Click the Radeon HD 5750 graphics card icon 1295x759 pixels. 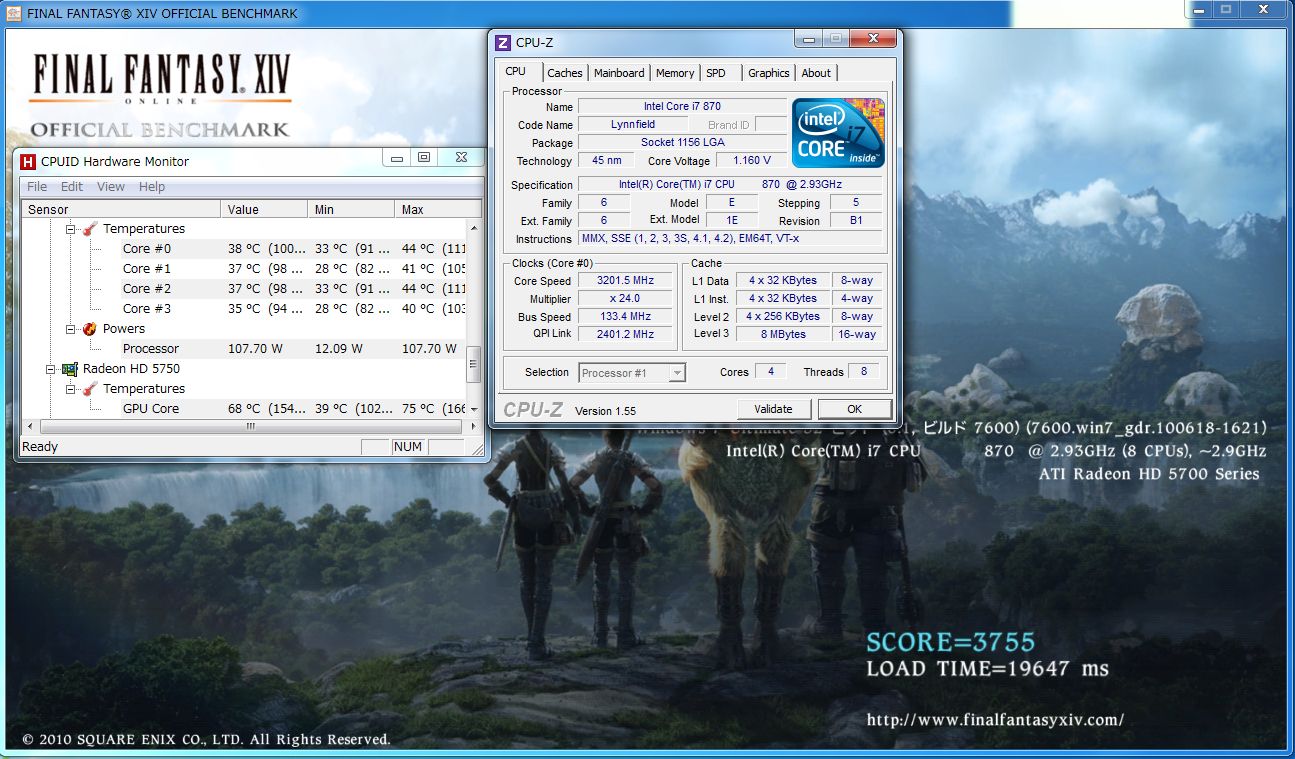pyautogui.click(x=70, y=369)
